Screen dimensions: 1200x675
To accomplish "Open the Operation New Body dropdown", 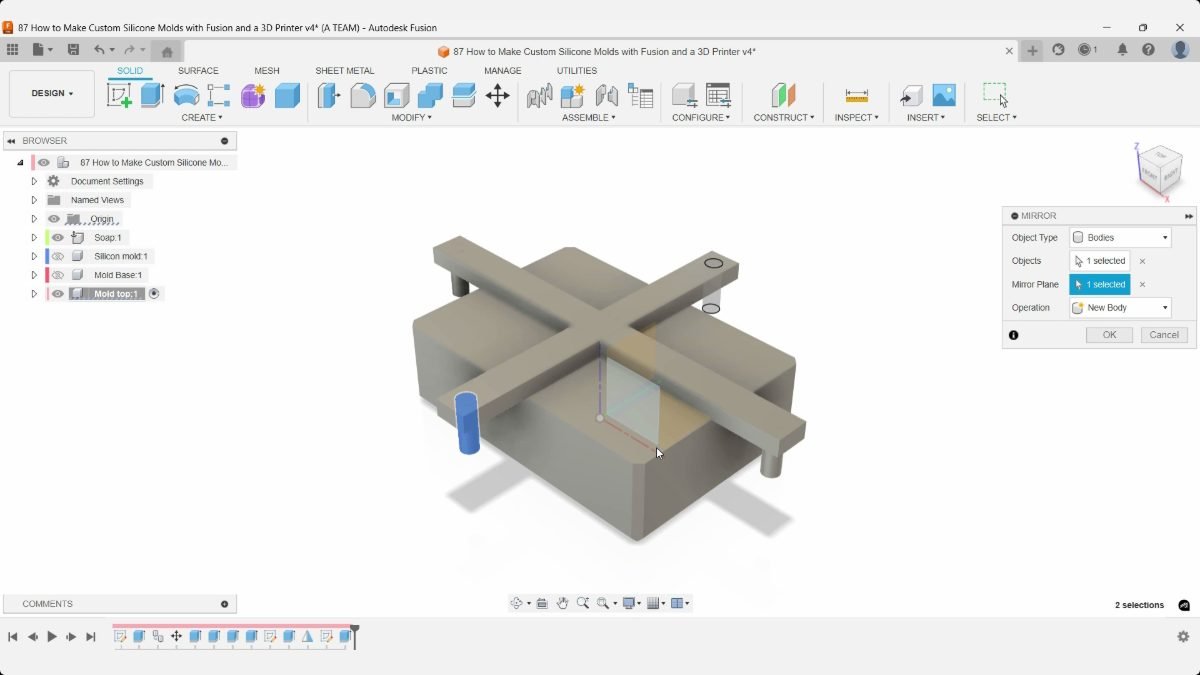I will click(x=1120, y=308).
